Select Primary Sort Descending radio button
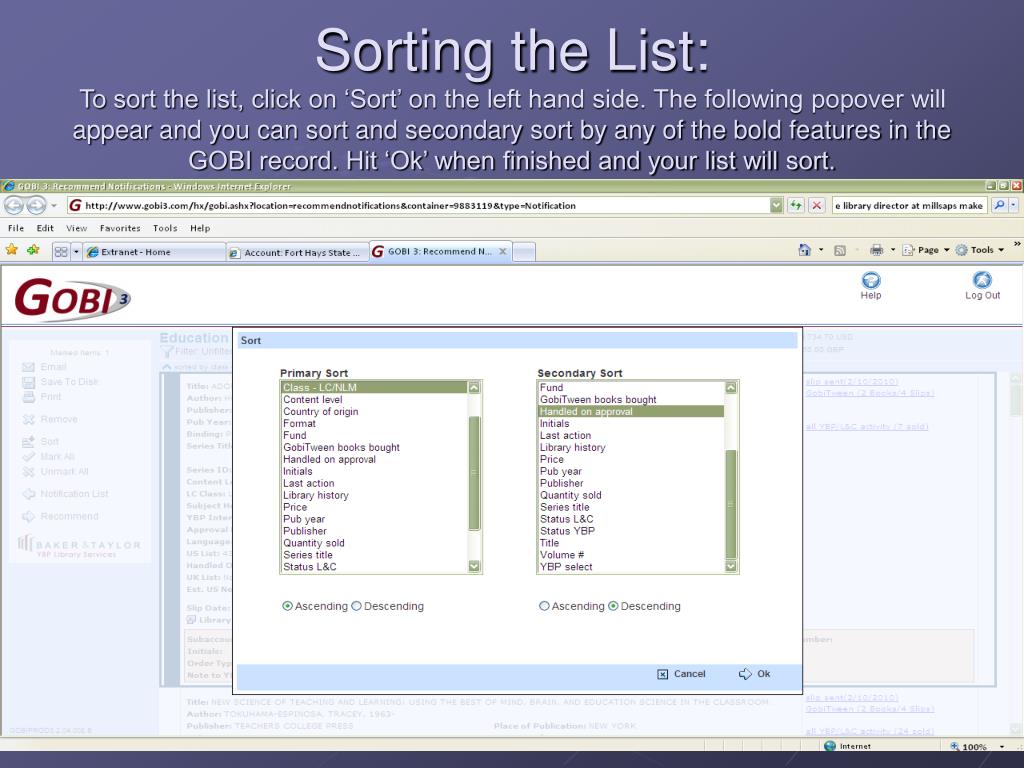Image resolution: width=1024 pixels, height=768 pixels. point(357,606)
